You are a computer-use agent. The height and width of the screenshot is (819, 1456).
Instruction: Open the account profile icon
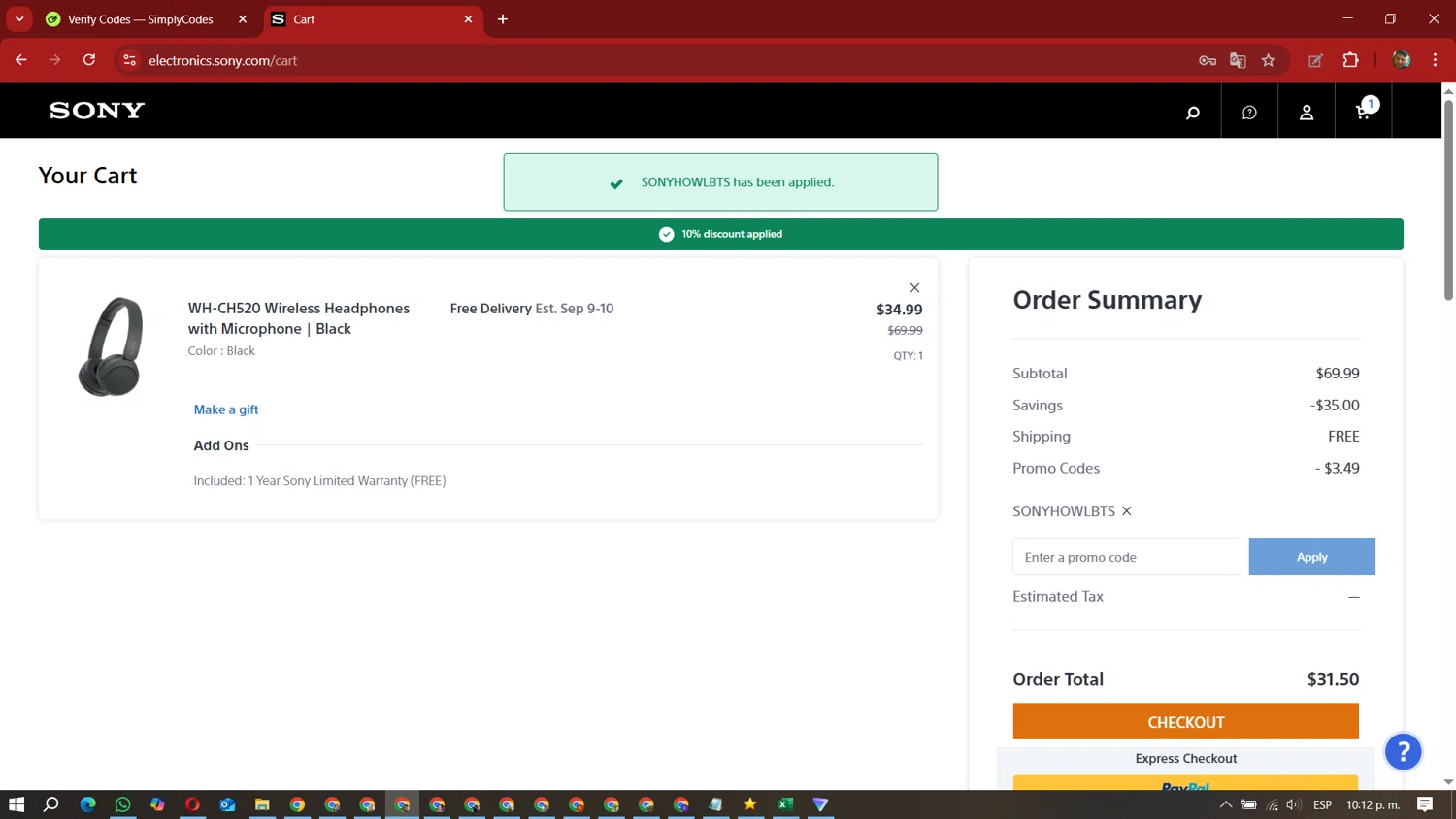point(1307,112)
